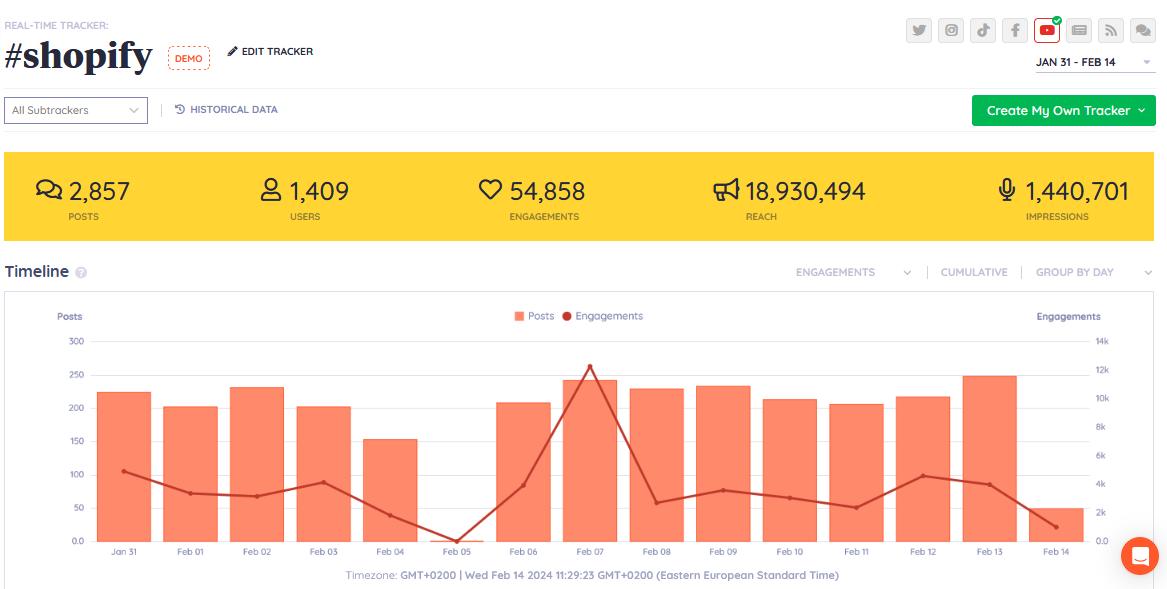Toggle the YouTube source icon
Viewport: 1167px width, 589px height.
click(x=1047, y=31)
